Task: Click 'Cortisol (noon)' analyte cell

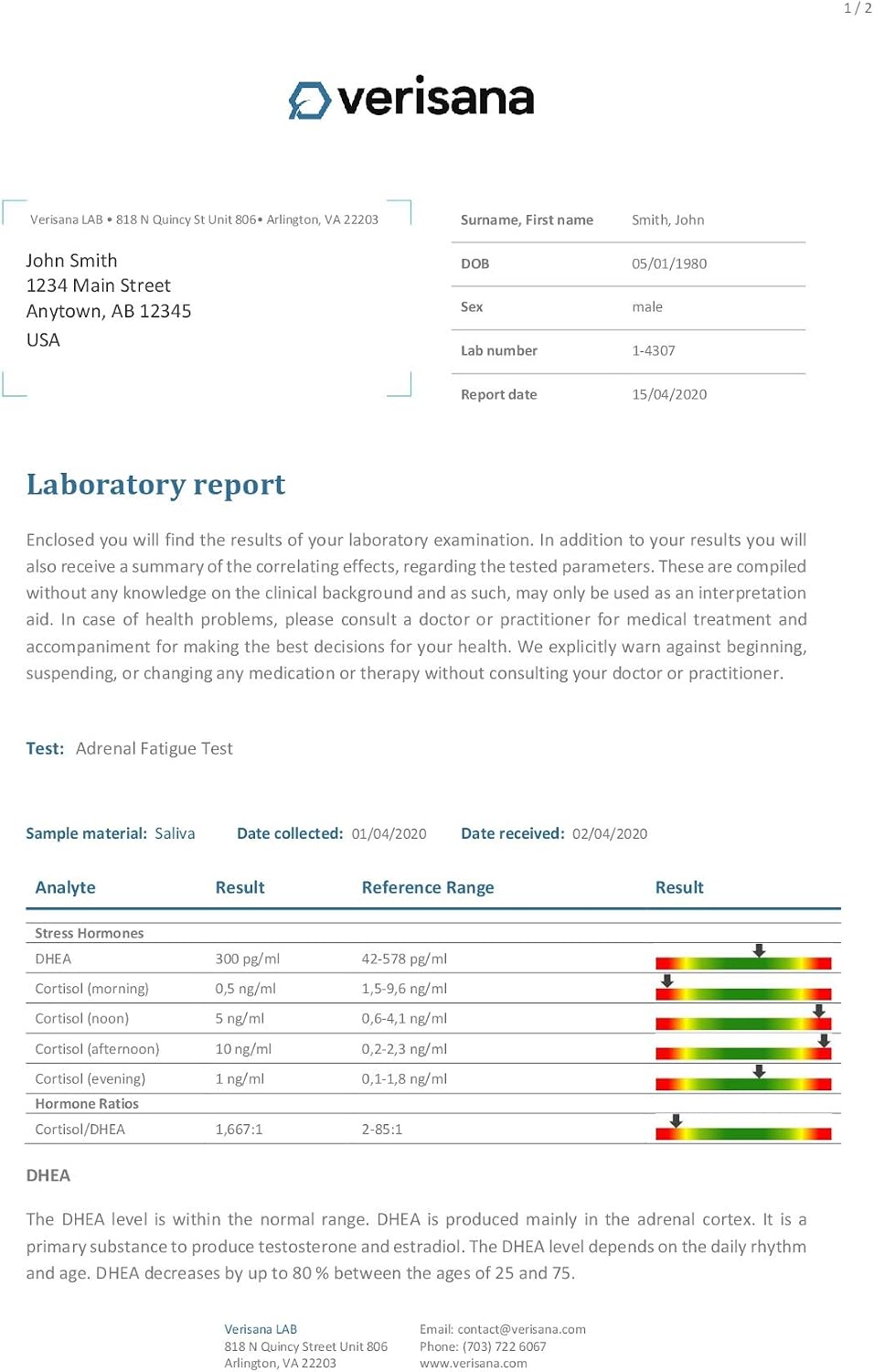Action: [82, 1018]
